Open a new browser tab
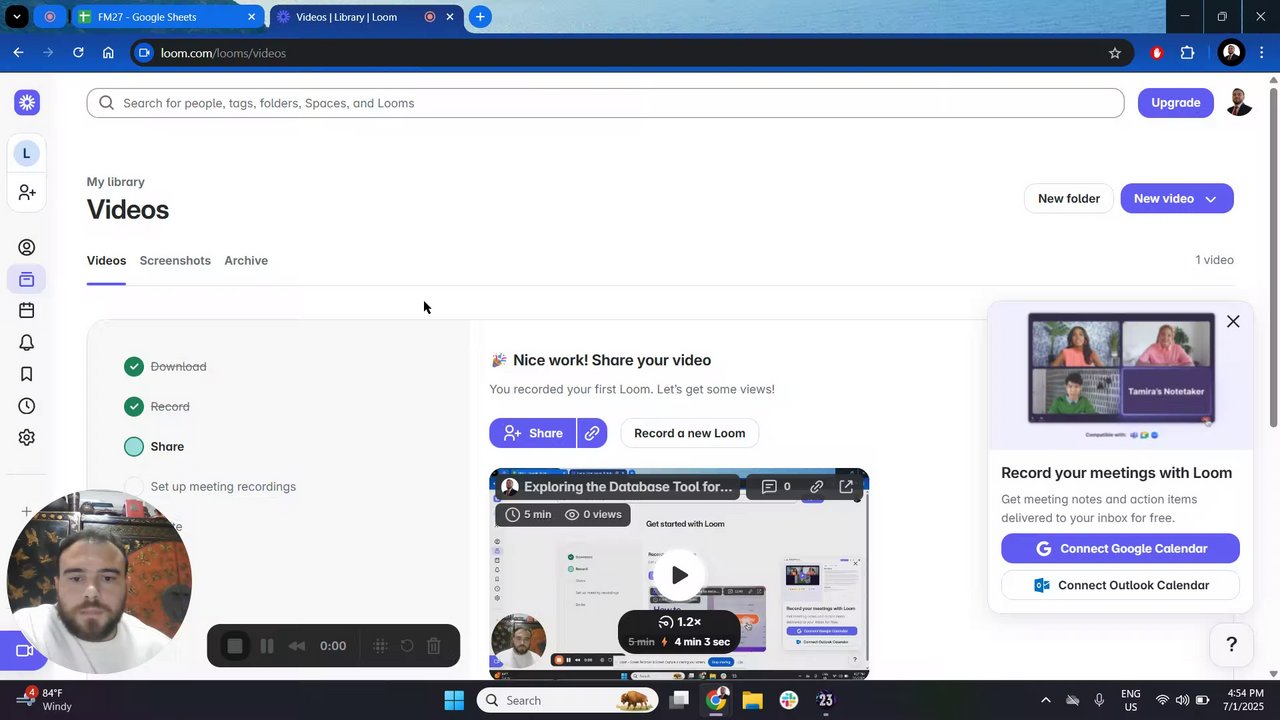This screenshot has width=1280, height=720. (480, 17)
